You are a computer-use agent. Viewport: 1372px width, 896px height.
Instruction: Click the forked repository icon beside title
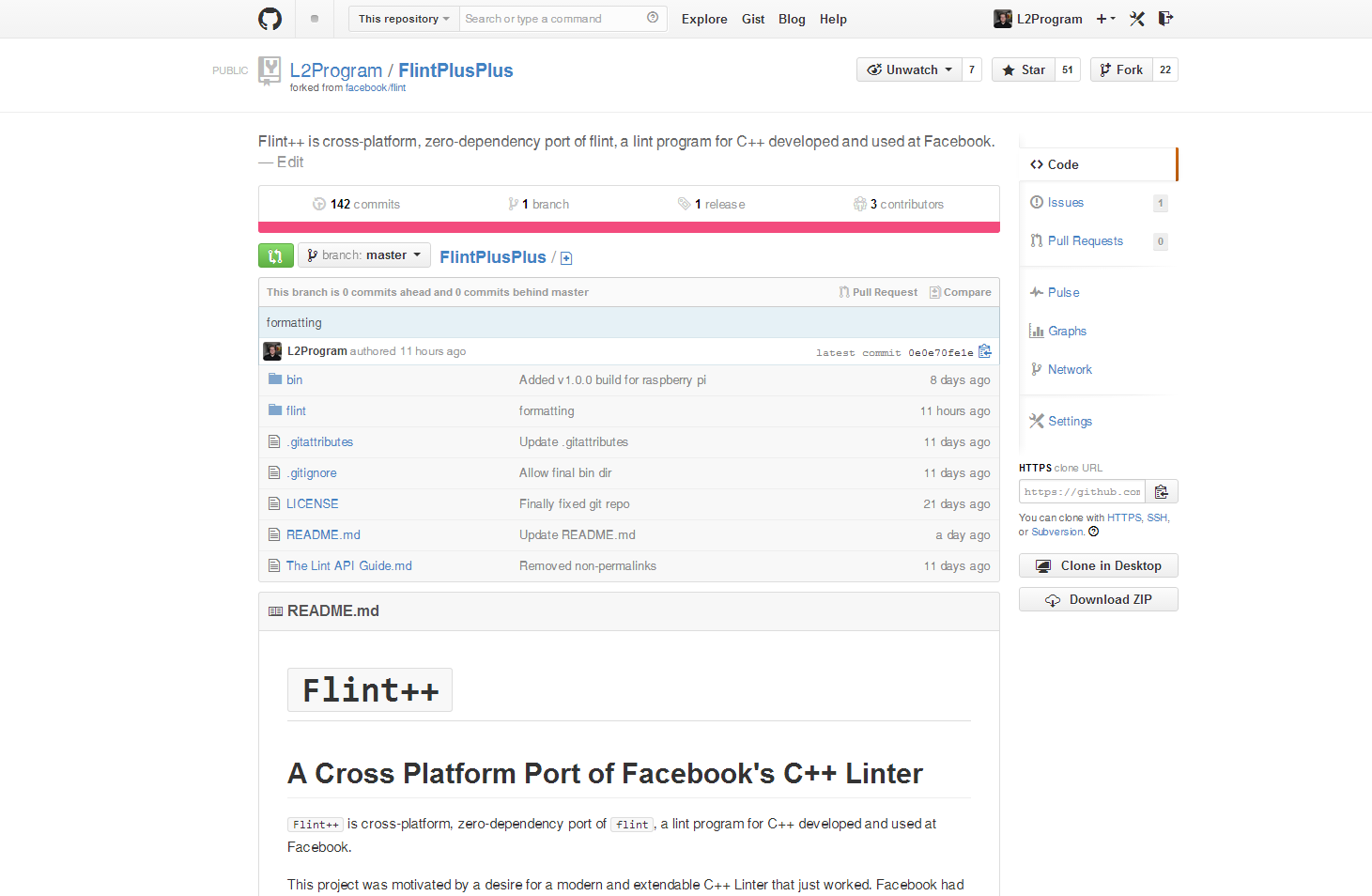(x=270, y=70)
